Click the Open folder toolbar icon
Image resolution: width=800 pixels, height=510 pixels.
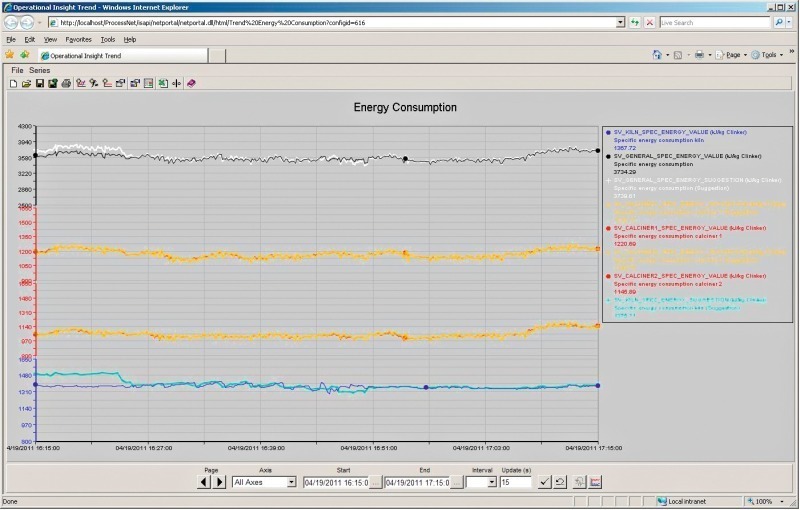tap(26, 84)
